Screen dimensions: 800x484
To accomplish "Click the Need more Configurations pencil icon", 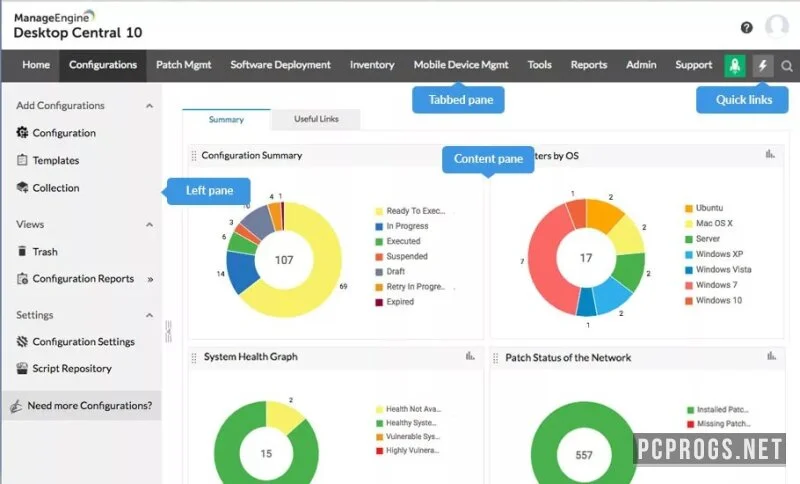I will pyautogui.click(x=16, y=406).
